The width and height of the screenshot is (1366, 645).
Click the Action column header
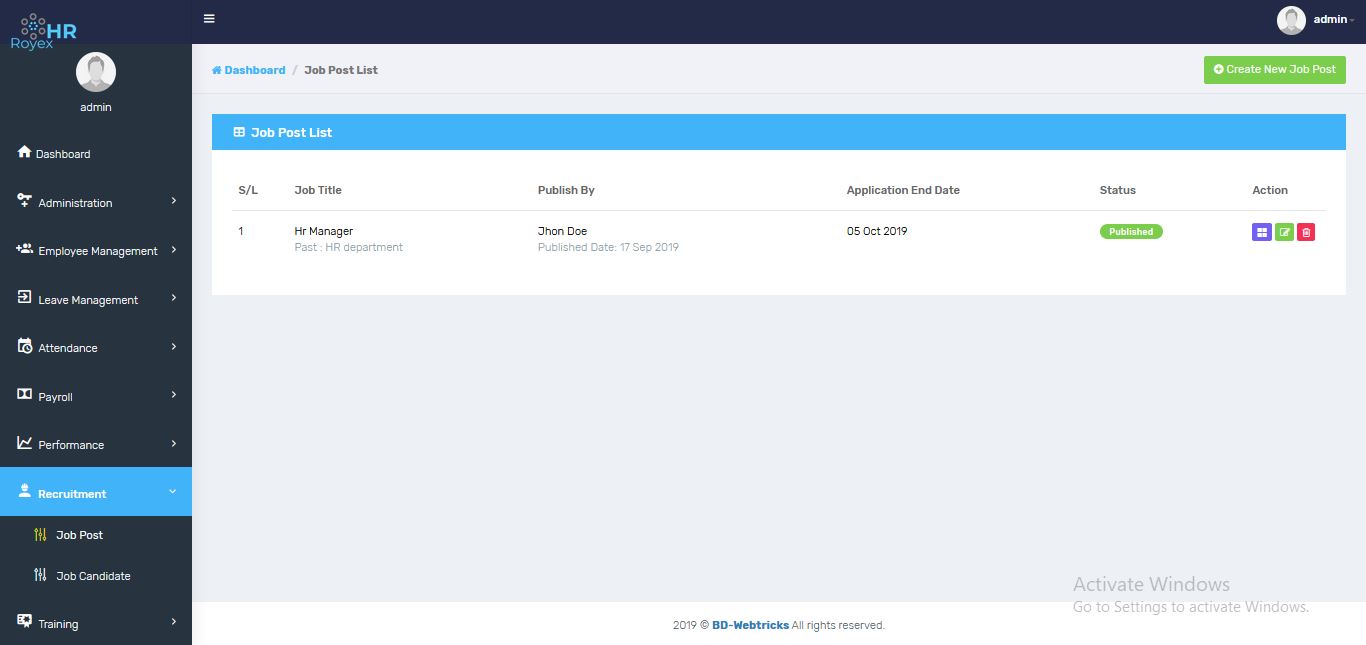(1270, 190)
